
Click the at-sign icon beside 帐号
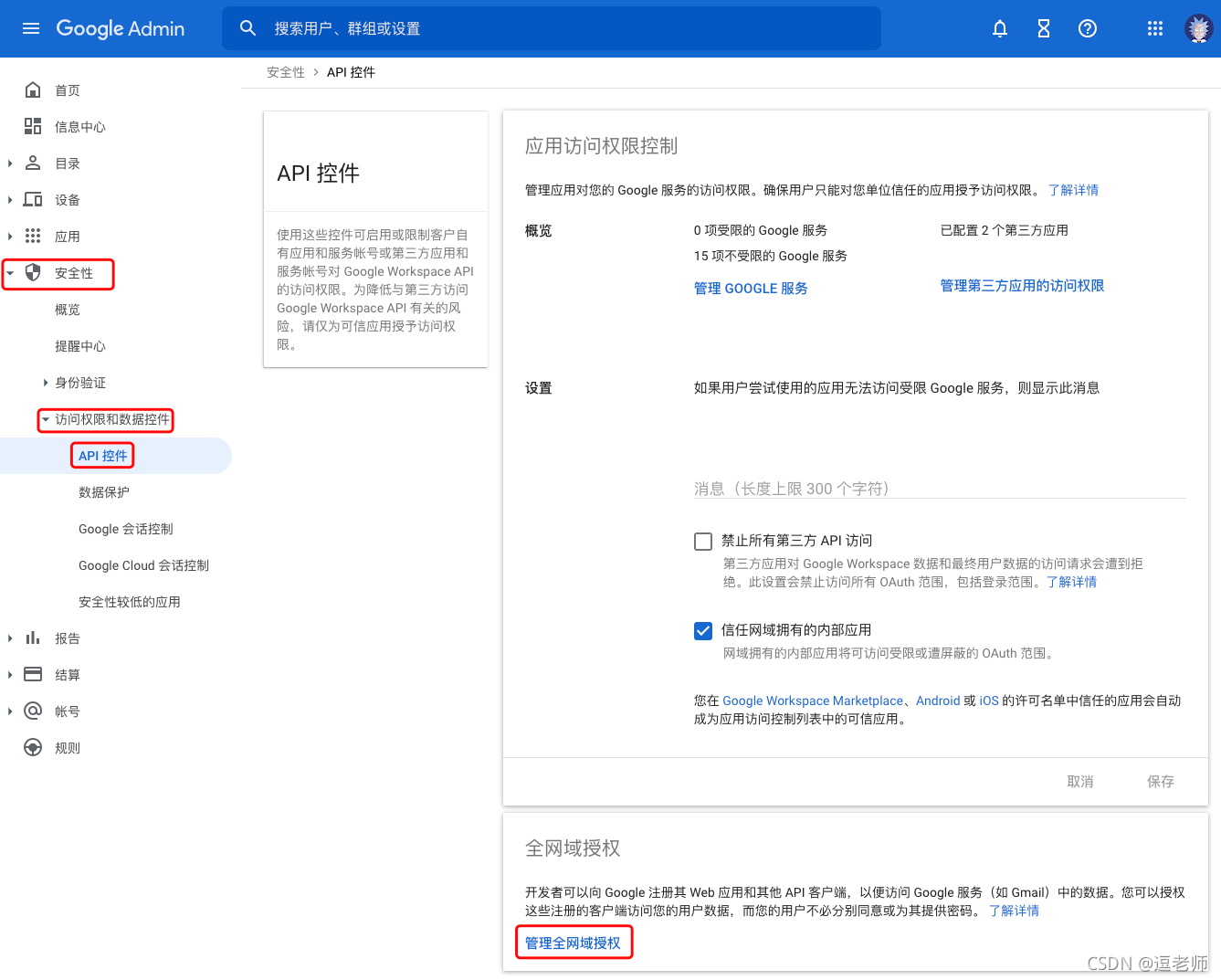coord(33,711)
